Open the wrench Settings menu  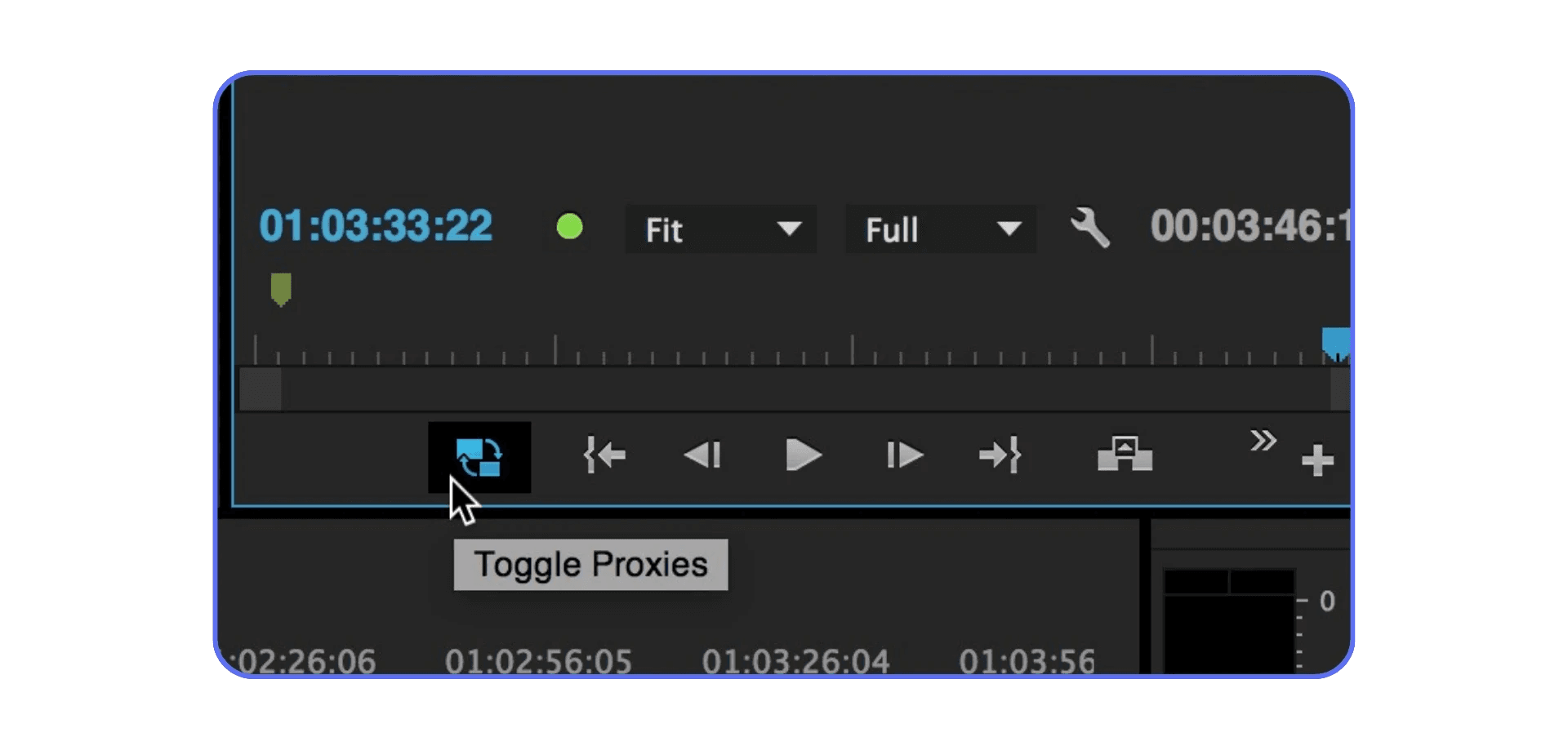coord(1090,228)
